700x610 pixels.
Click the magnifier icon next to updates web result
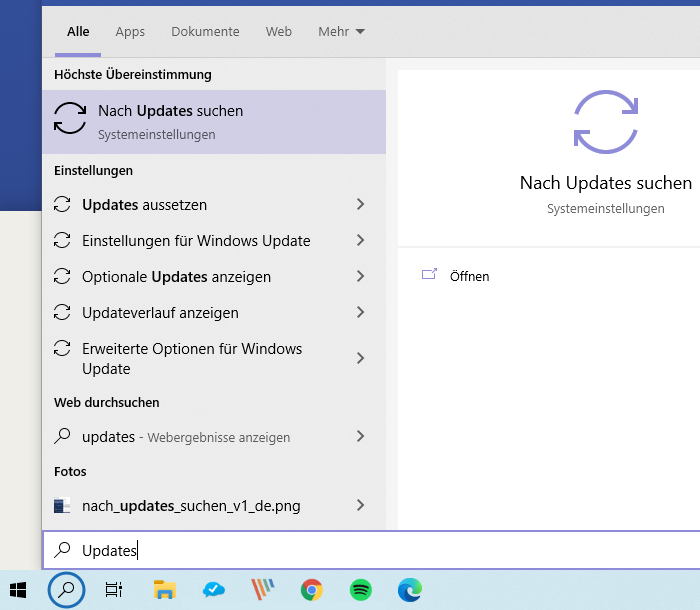tap(62, 436)
